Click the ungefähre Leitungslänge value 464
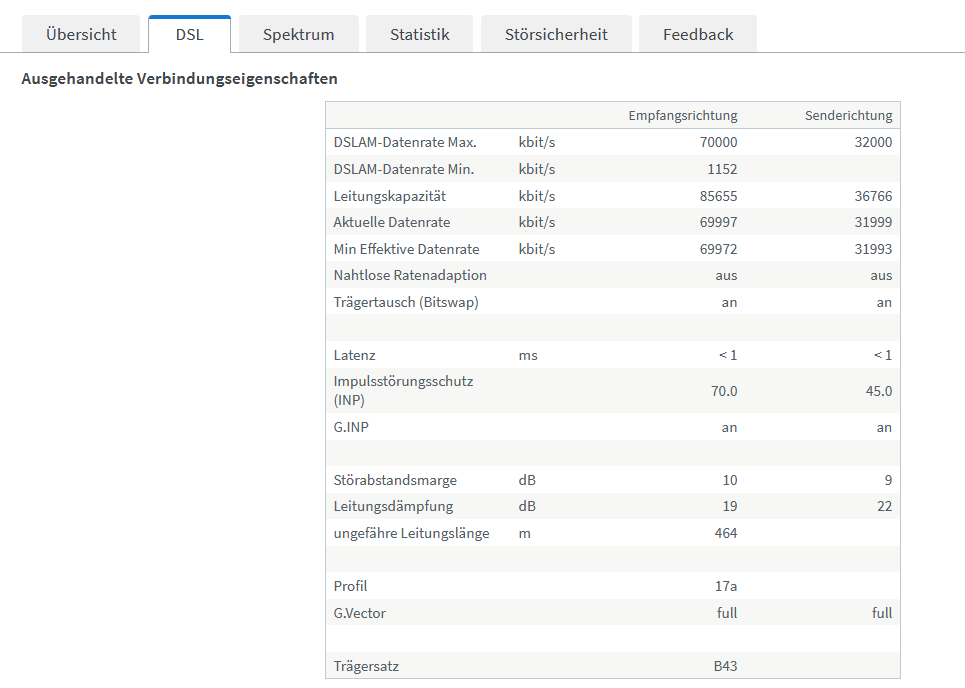 (x=725, y=533)
